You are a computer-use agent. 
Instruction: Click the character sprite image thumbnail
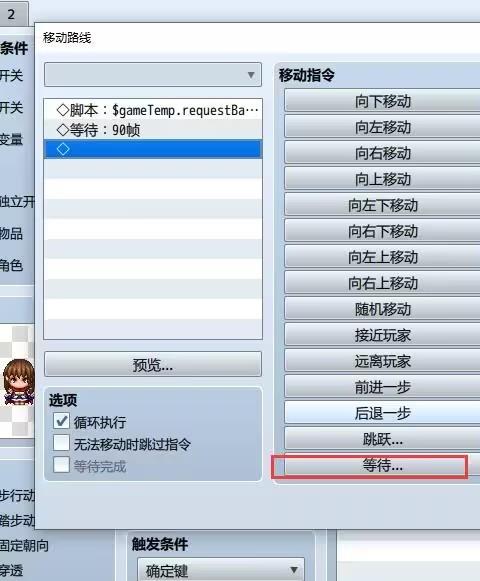(18, 381)
